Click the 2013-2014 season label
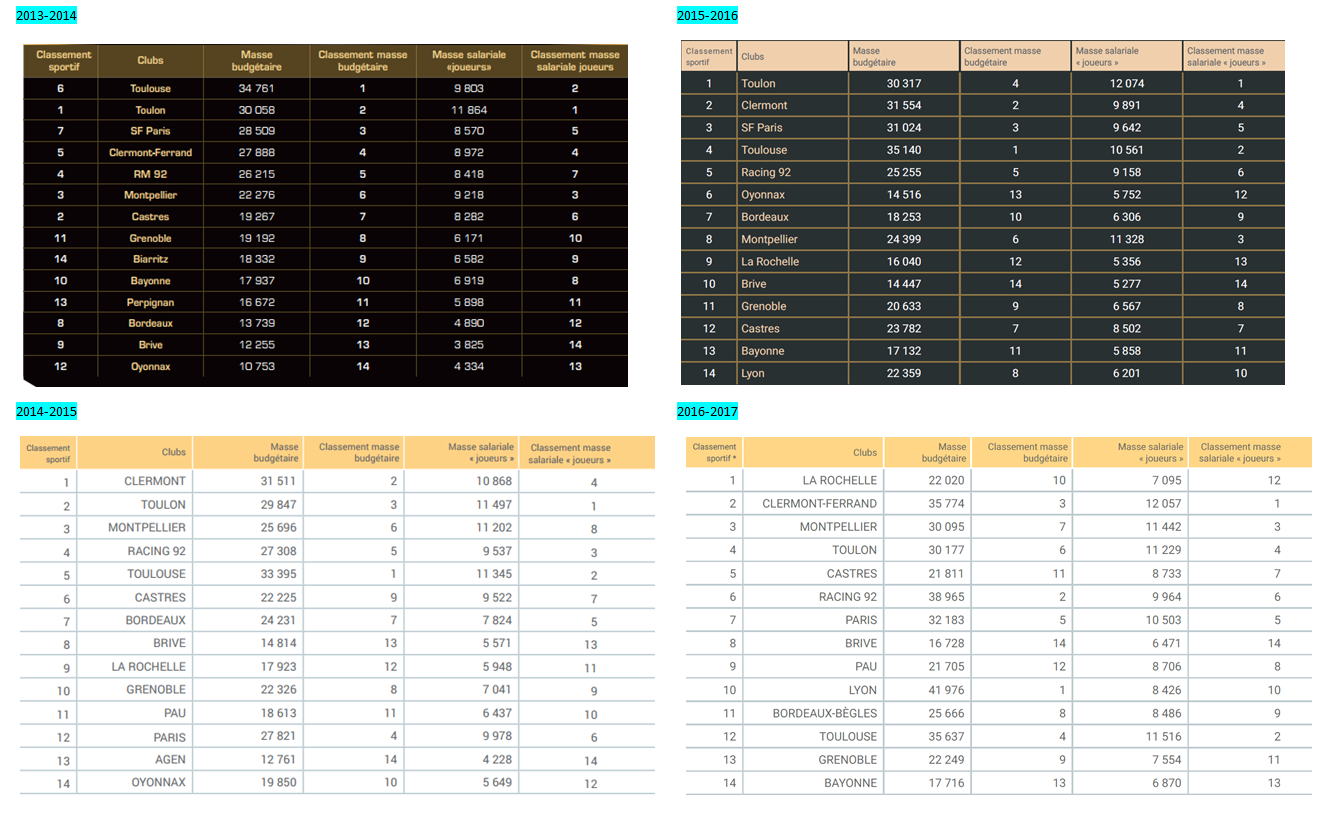Image resolution: width=1327 pixels, height=813 pixels. (46, 15)
